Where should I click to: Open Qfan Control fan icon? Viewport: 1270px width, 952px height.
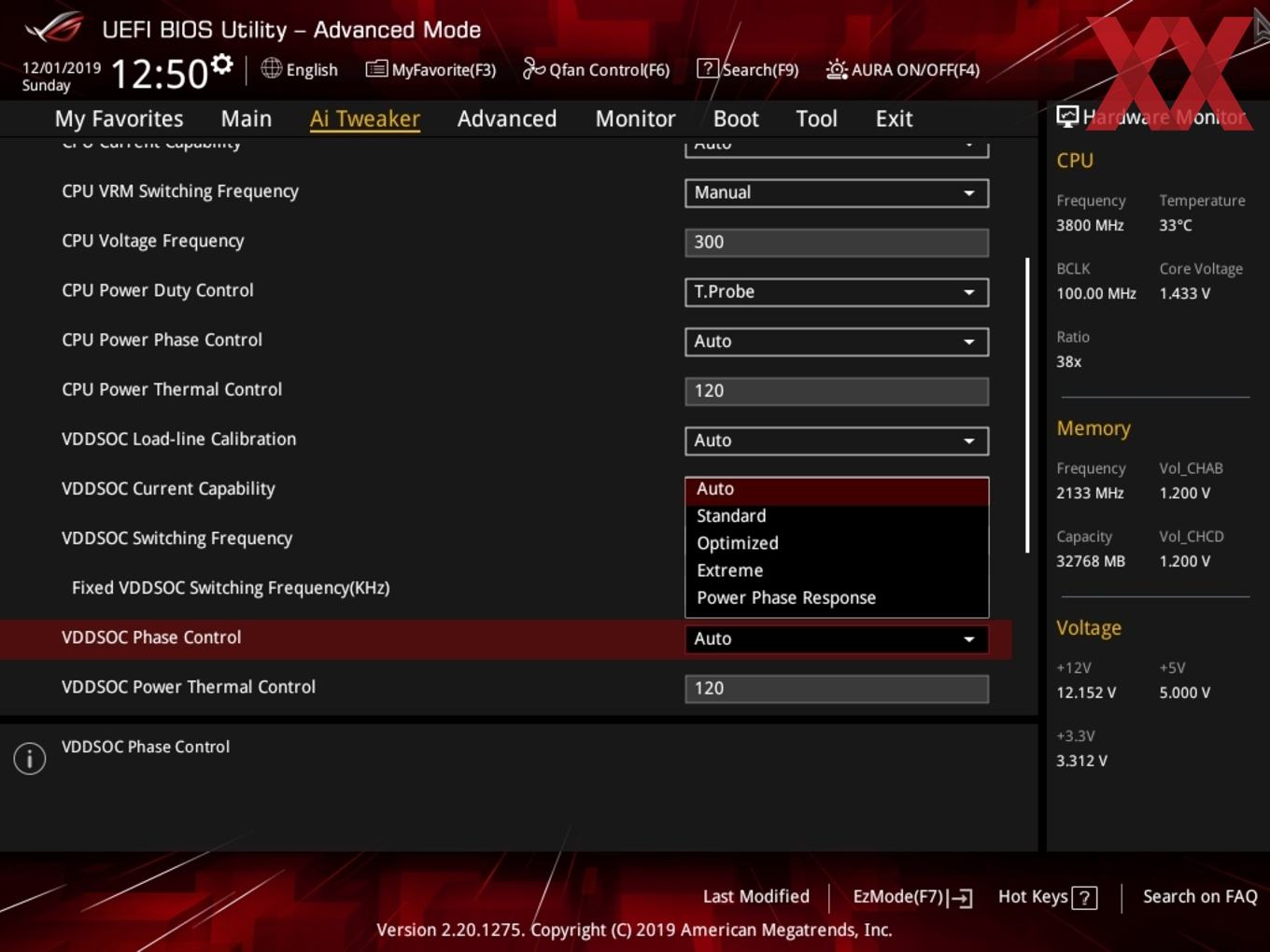pos(533,68)
